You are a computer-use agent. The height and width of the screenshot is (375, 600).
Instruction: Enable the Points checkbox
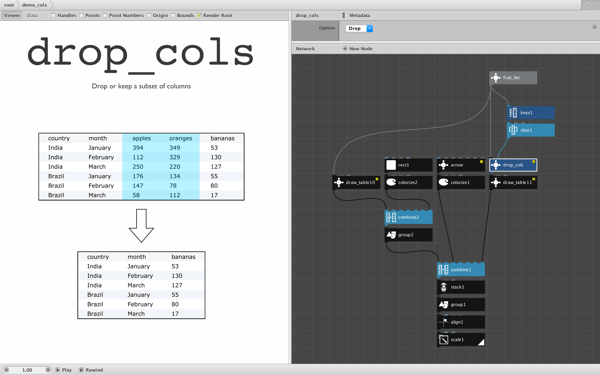click(81, 15)
